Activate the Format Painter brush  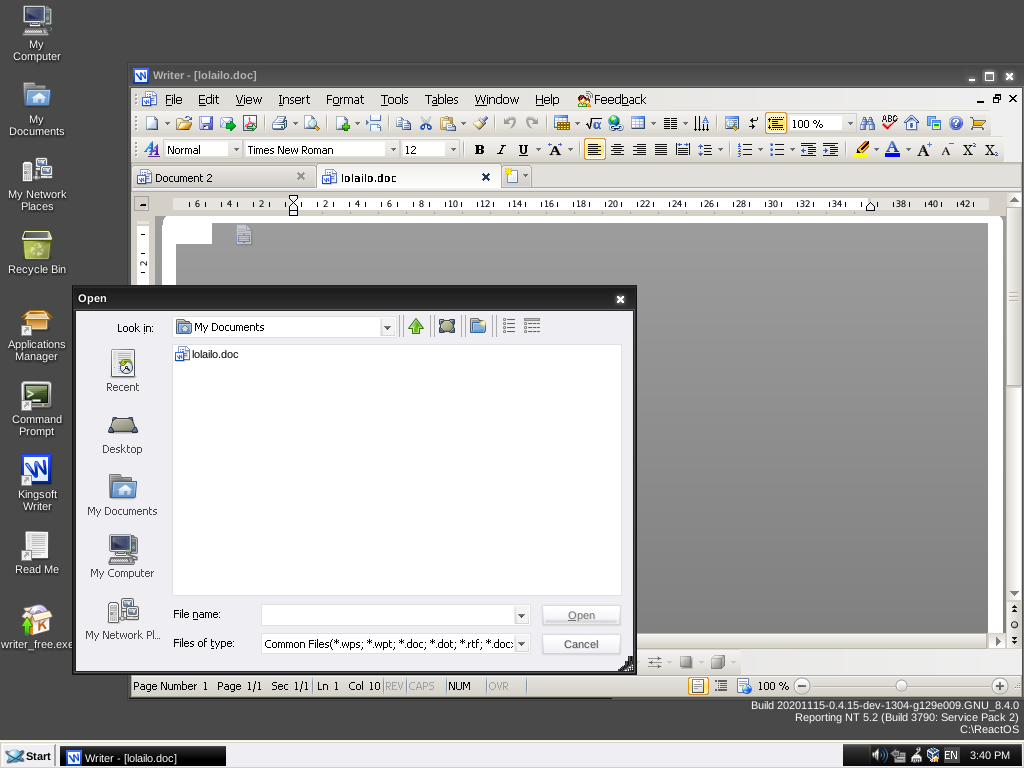481,123
